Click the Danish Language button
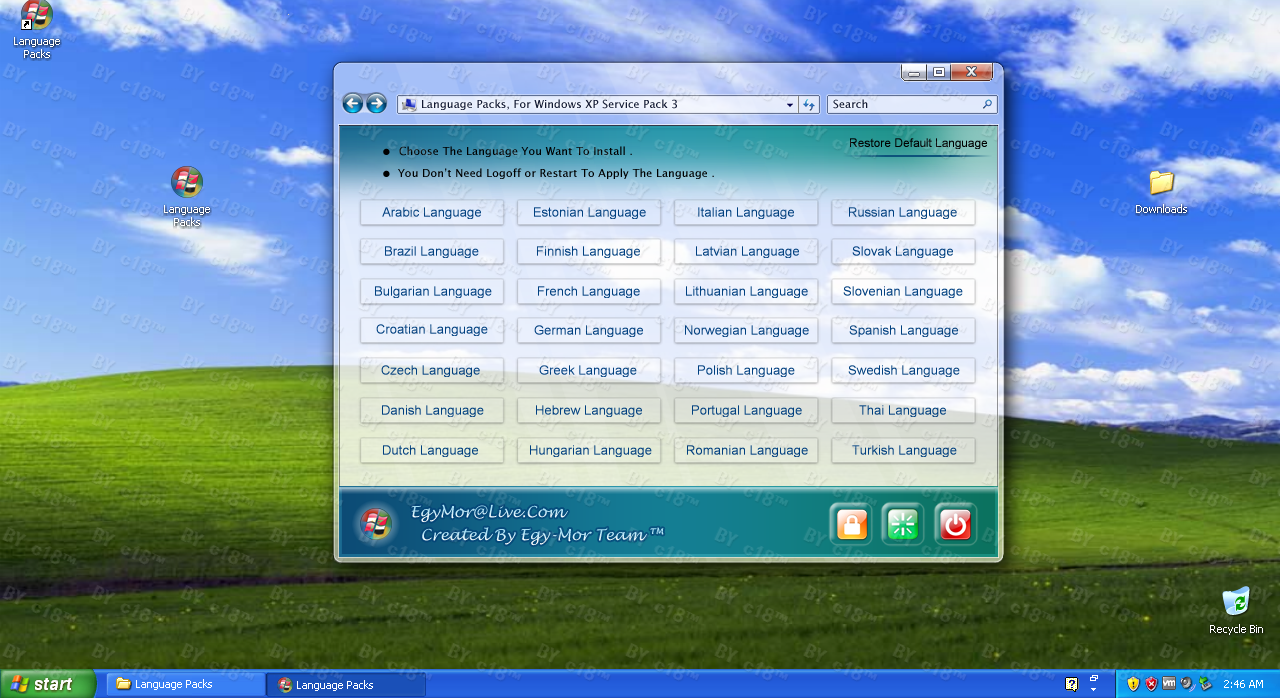 click(x=432, y=410)
